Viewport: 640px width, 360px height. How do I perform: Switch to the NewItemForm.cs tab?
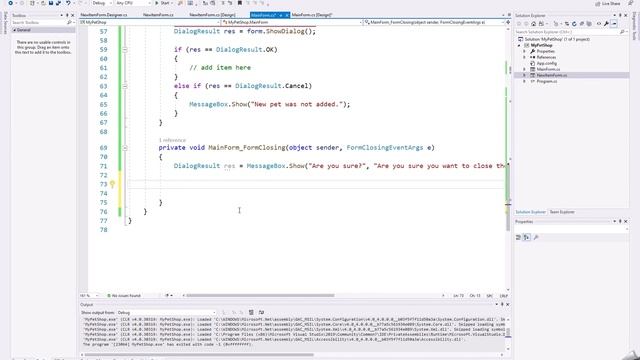tap(158, 15)
